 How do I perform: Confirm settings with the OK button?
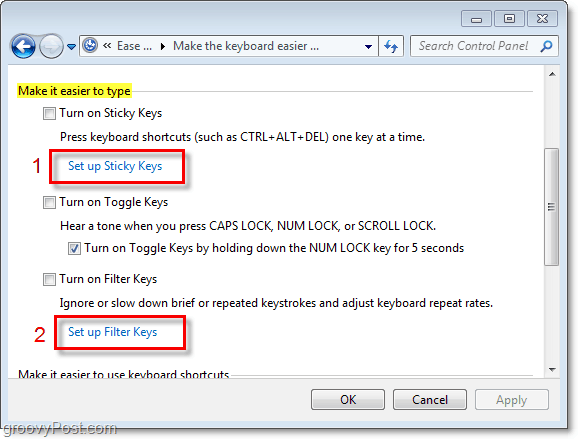pyautogui.click(x=348, y=400)
